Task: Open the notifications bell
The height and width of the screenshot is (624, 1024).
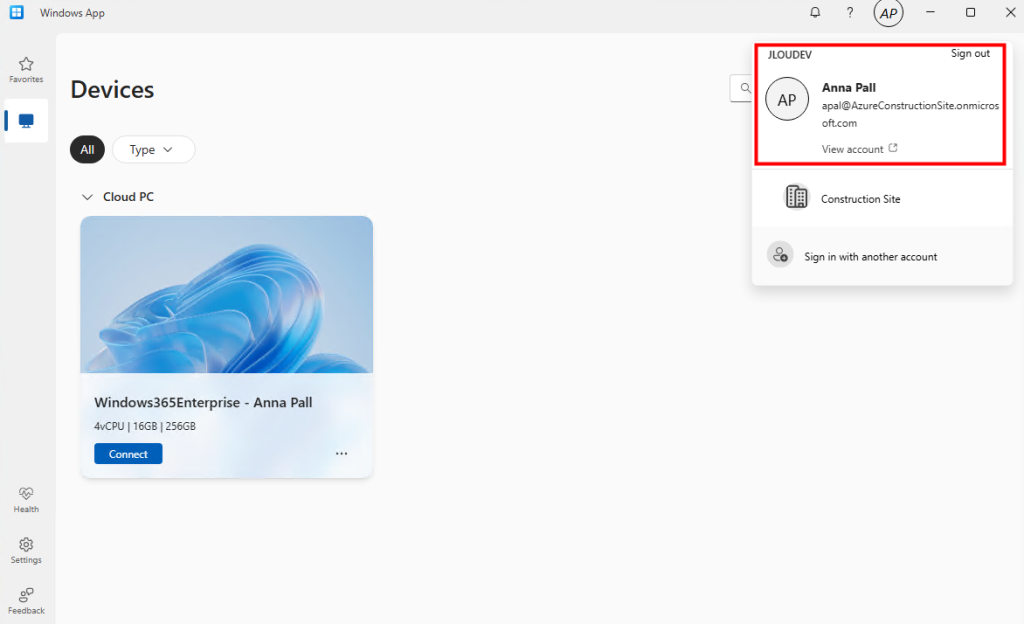Action: coord(815,13)
